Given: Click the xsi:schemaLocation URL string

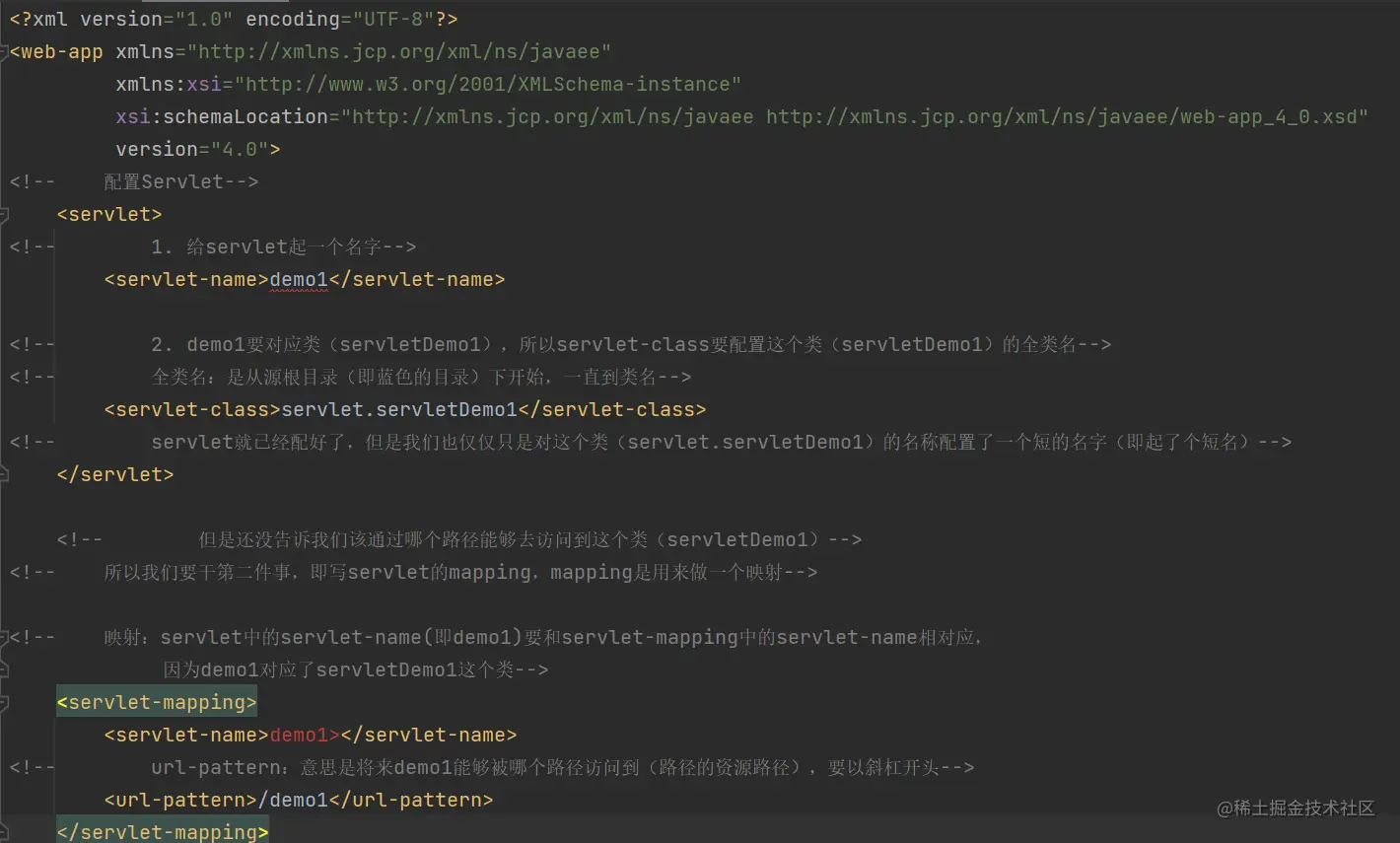Looking at the screenshot, I should pos(848,116).
